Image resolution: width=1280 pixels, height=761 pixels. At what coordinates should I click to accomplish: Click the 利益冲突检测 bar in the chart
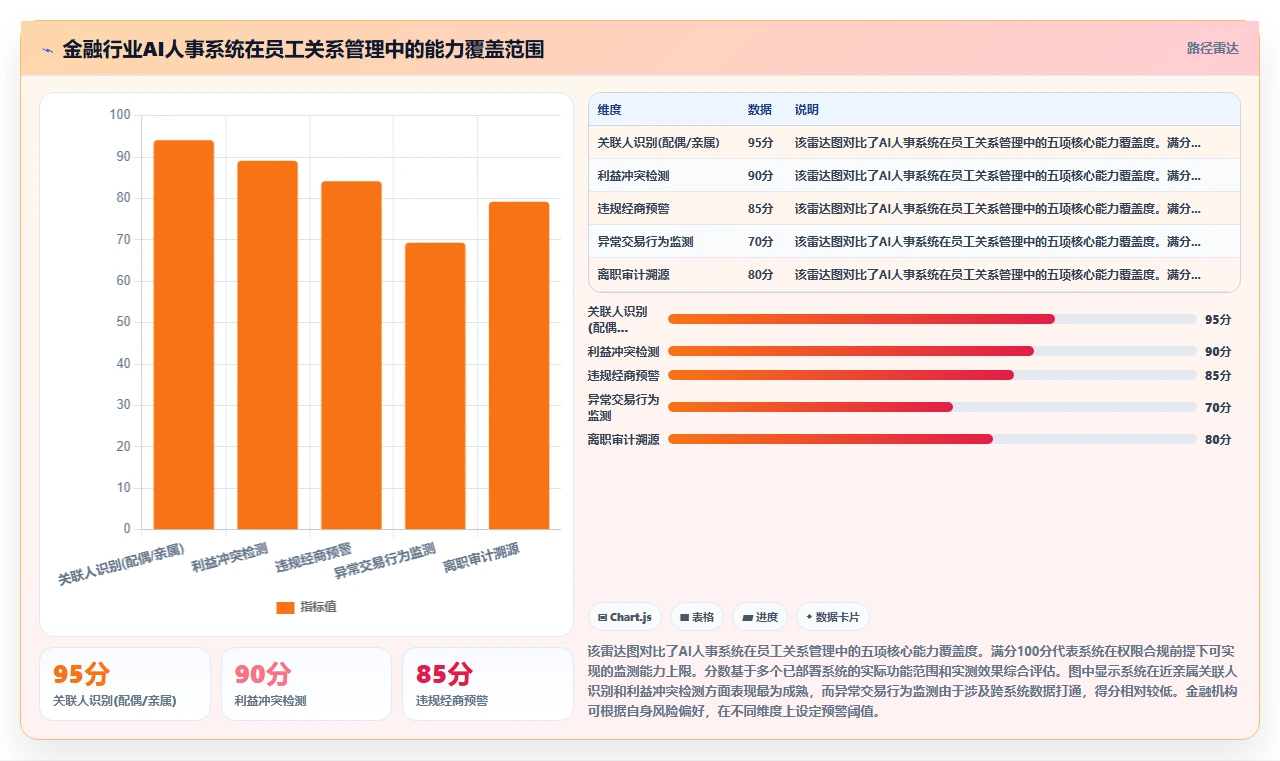click(268, 345)
